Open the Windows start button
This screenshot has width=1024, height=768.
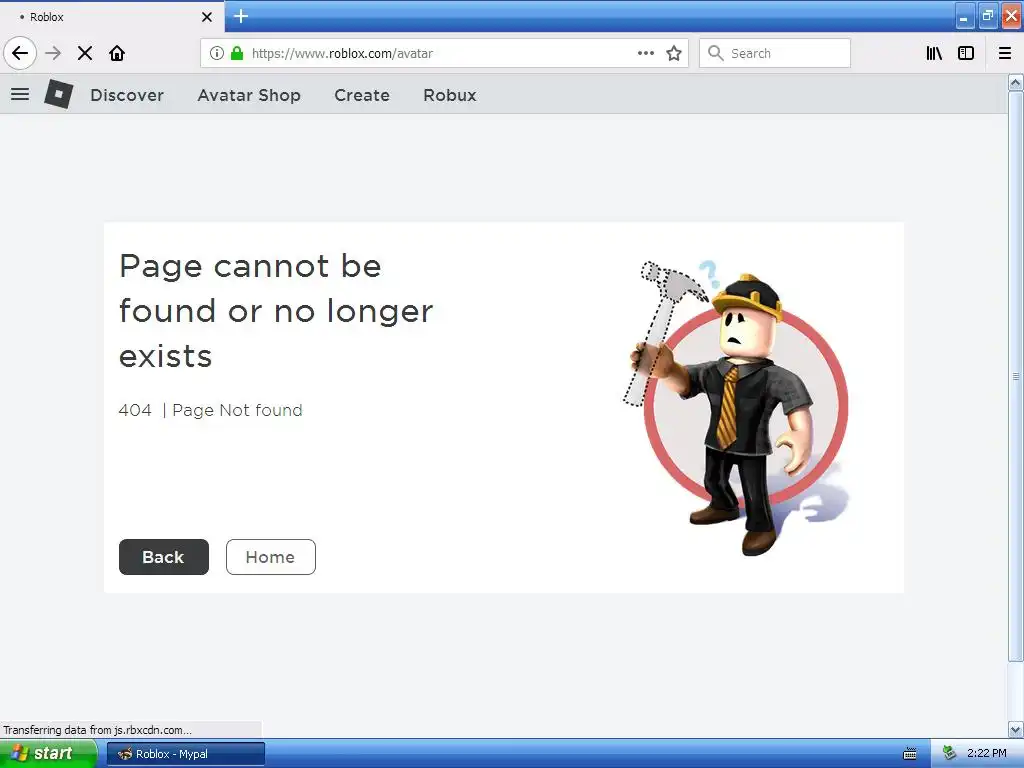(x=48, y=754)
